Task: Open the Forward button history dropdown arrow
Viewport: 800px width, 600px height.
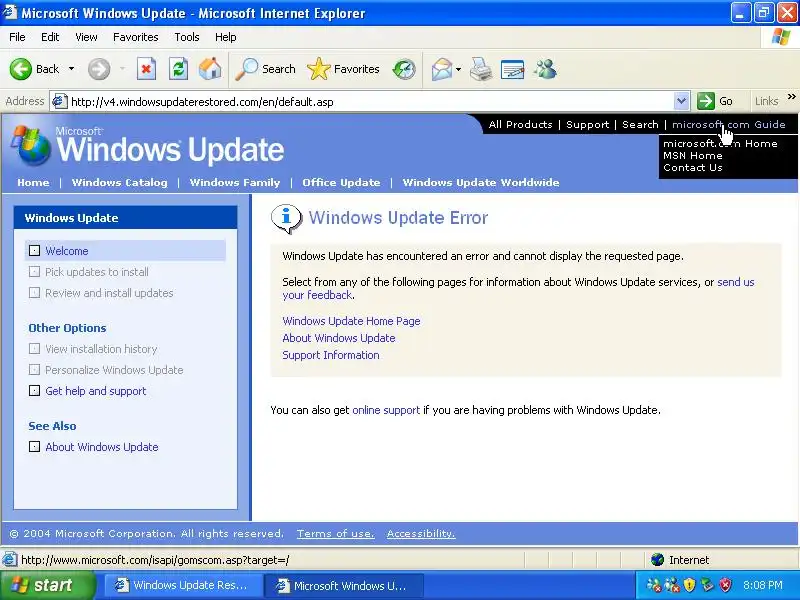Action: 122,69
